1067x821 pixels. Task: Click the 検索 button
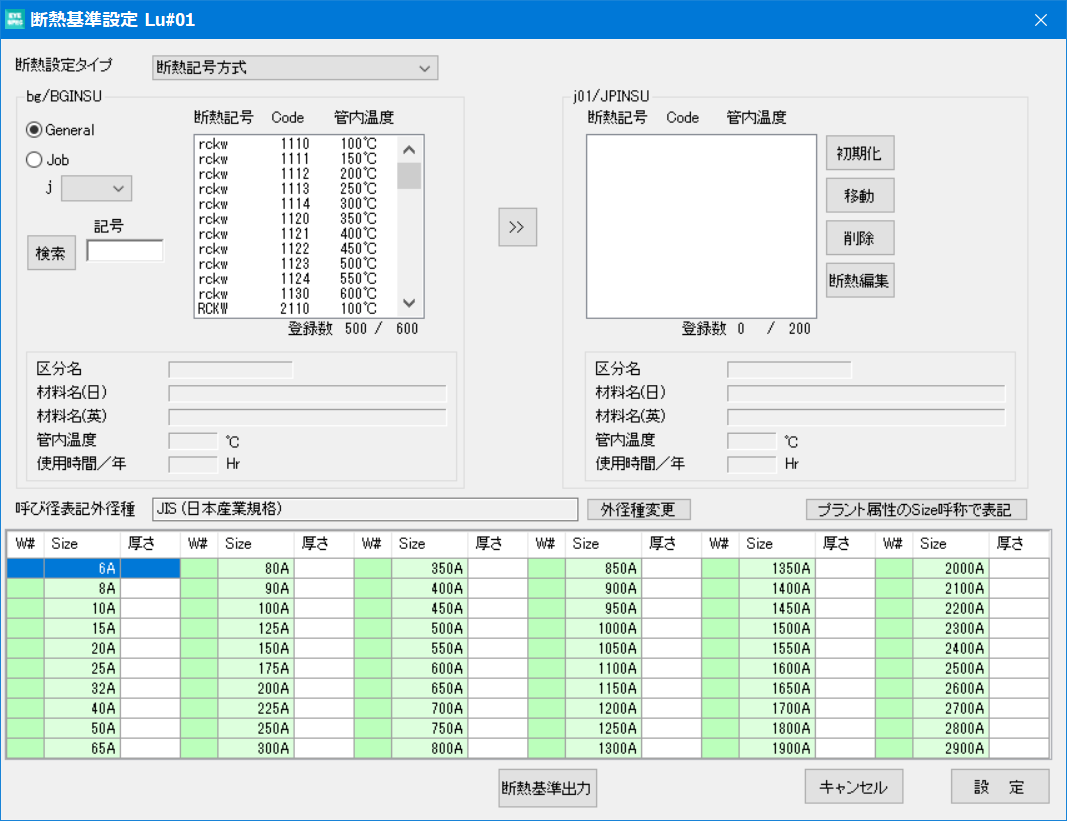51,253
